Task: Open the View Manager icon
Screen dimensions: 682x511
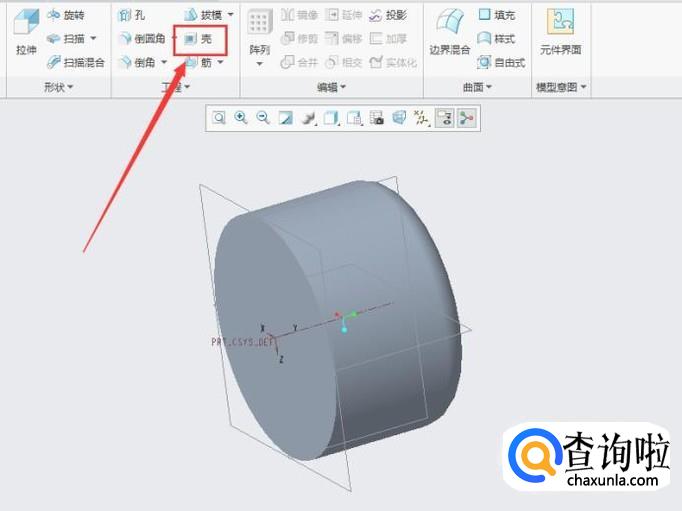Action: coord(376,118)
